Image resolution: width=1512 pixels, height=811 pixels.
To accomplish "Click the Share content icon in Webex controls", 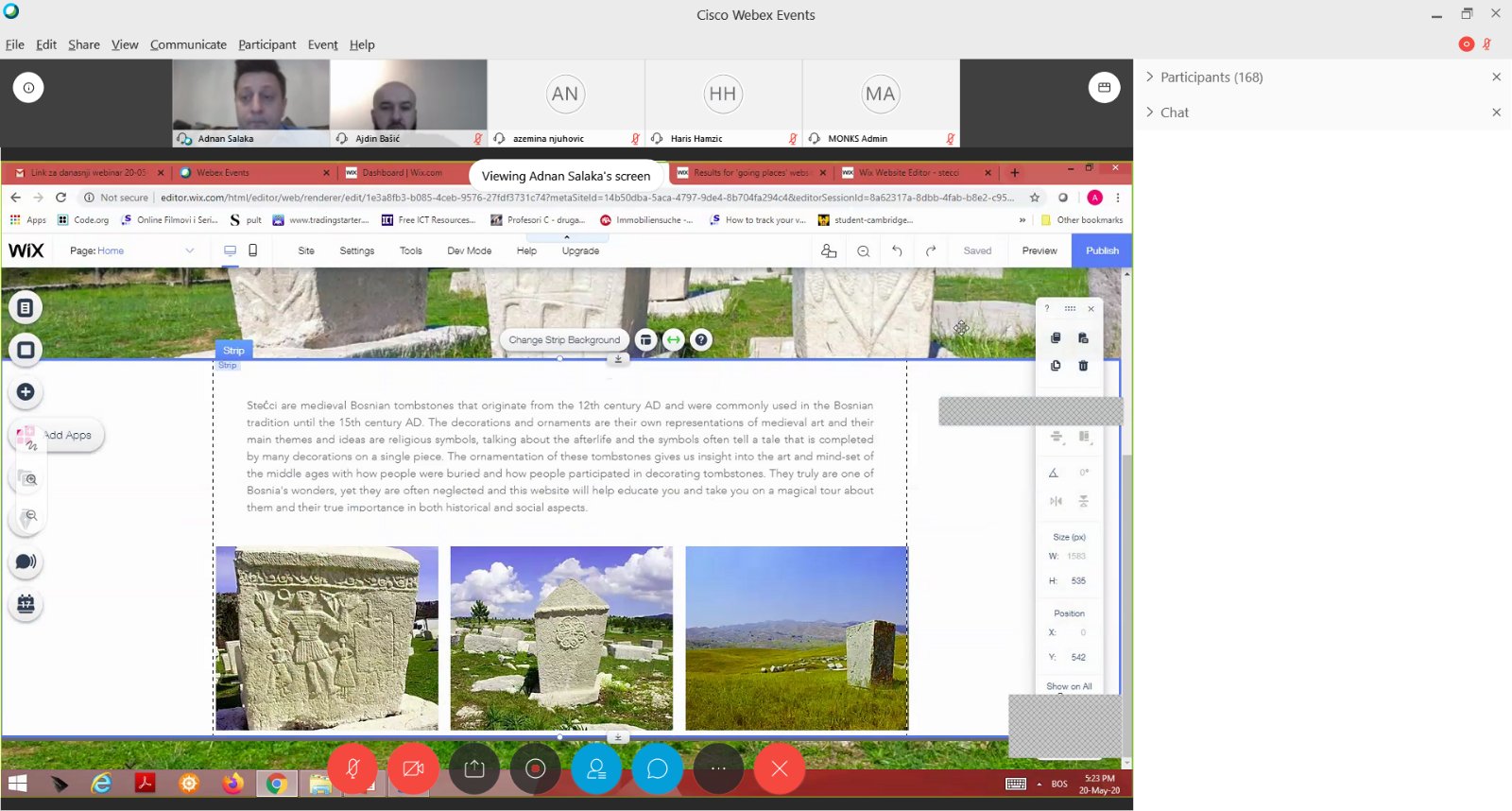I will 474,768.
